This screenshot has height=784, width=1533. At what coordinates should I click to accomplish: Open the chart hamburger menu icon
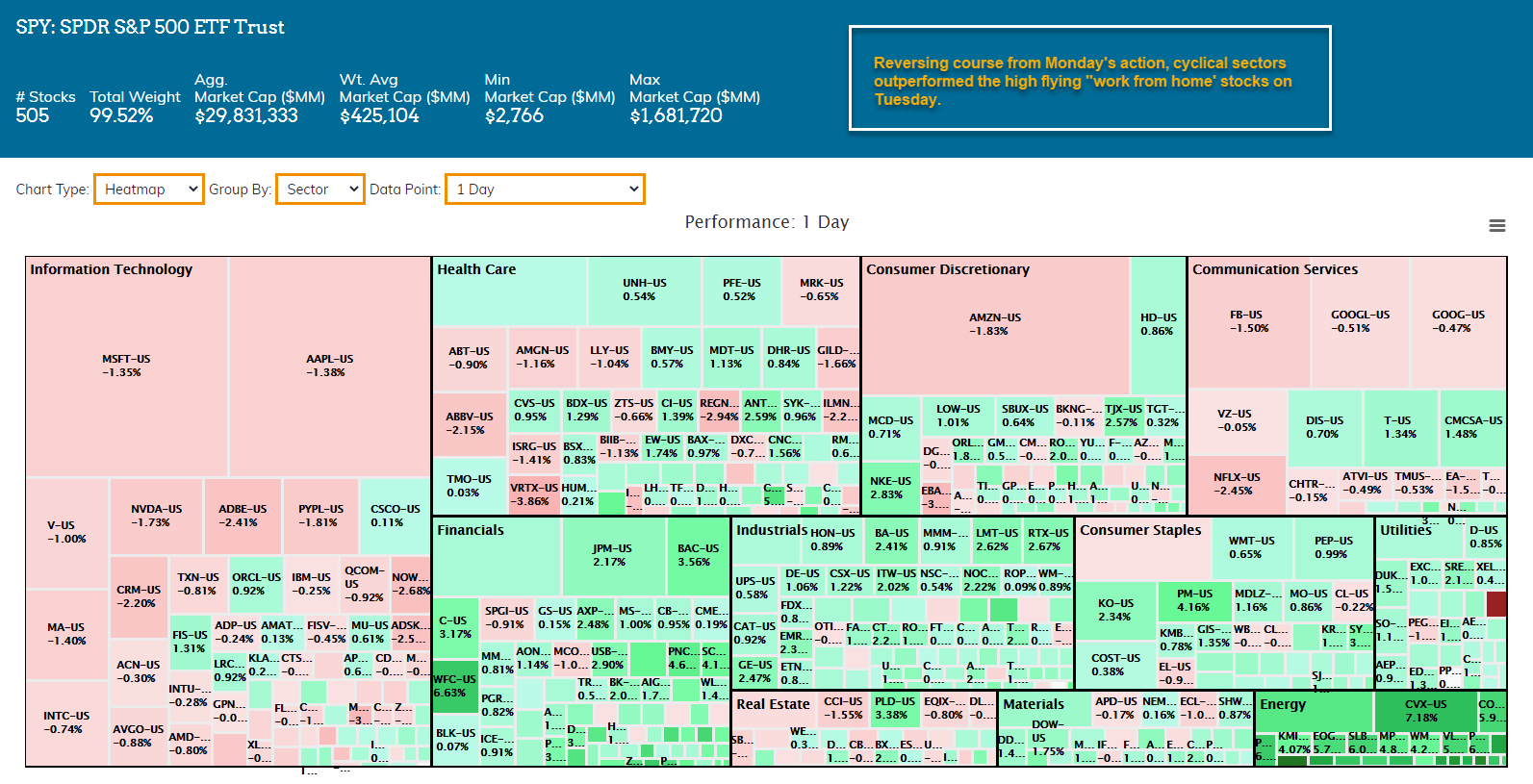[x=1496, y=225]
